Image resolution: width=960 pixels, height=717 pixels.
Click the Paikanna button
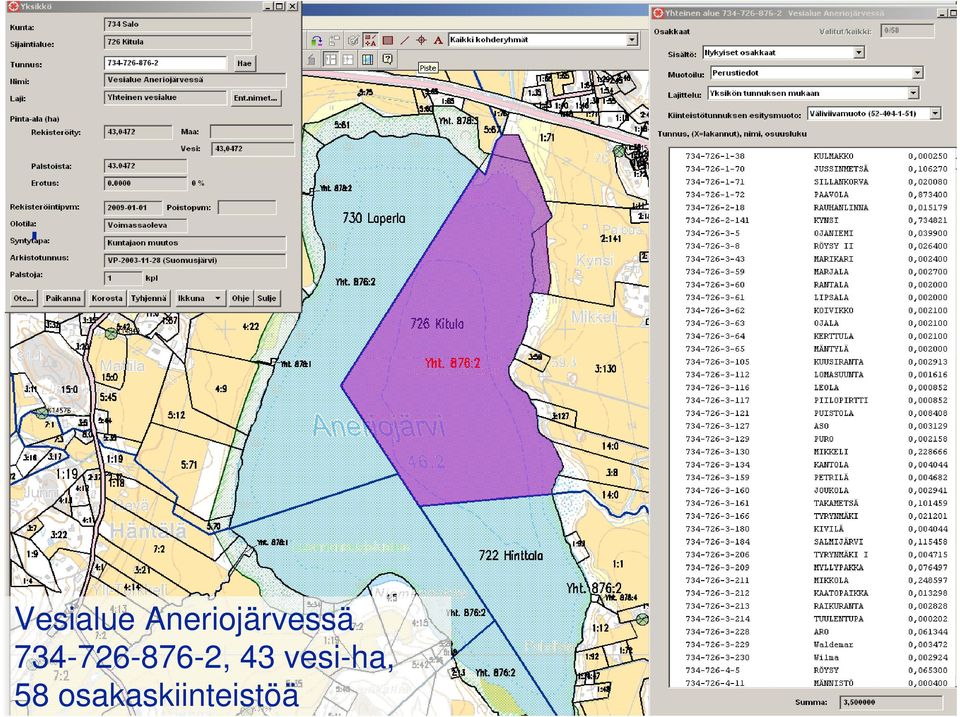(63, 298)
